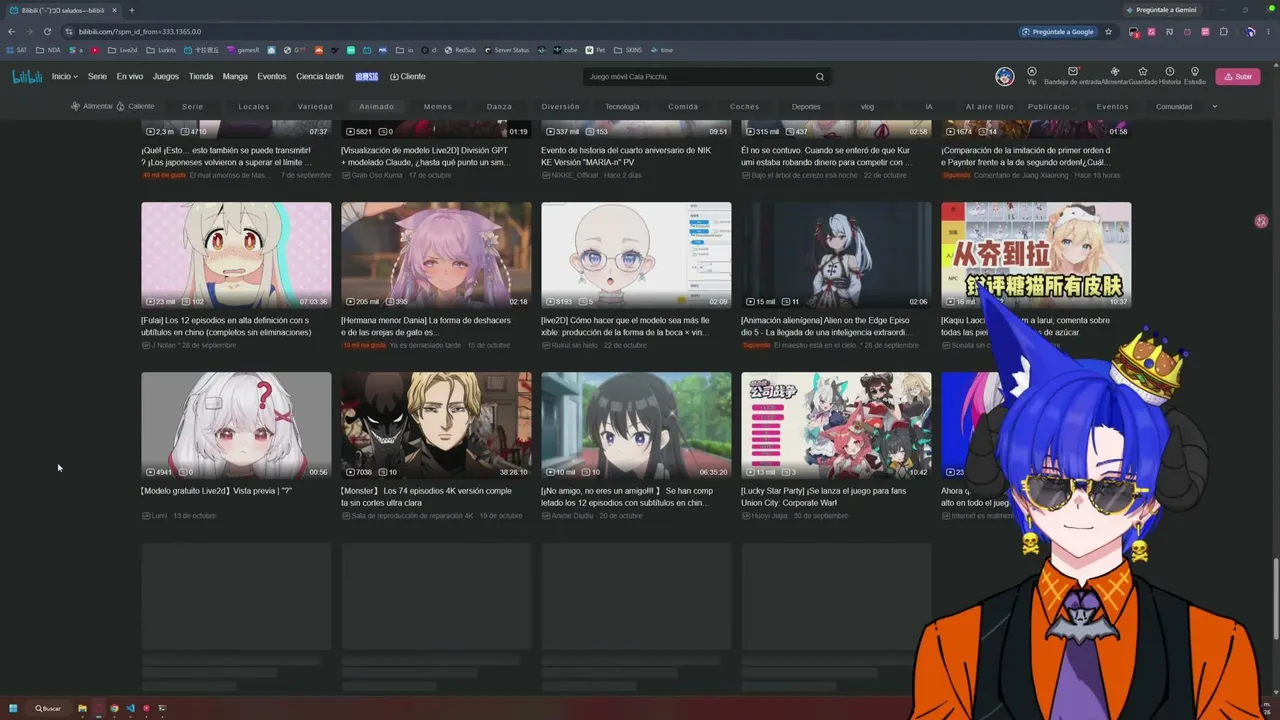Open the Windows Start menu
Image resolution: width=1280 pixels, height=720 pixels.
point(14,708)
